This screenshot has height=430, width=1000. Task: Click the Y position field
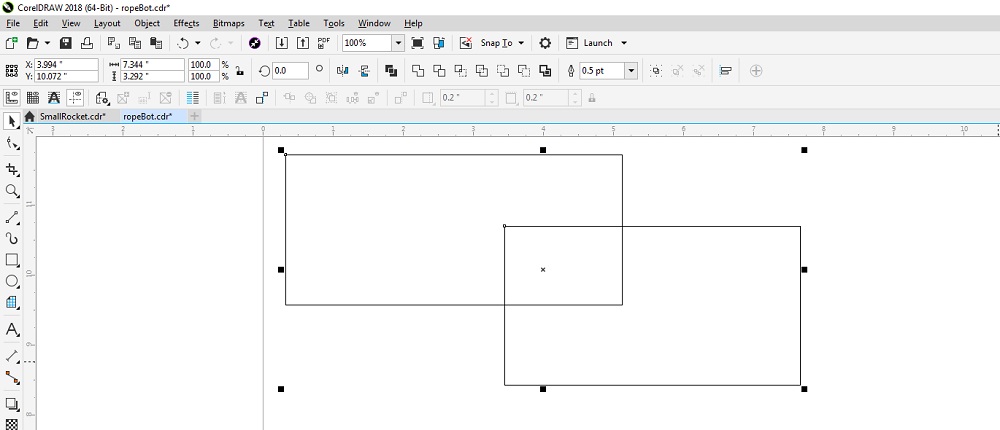tap(67, 77)
